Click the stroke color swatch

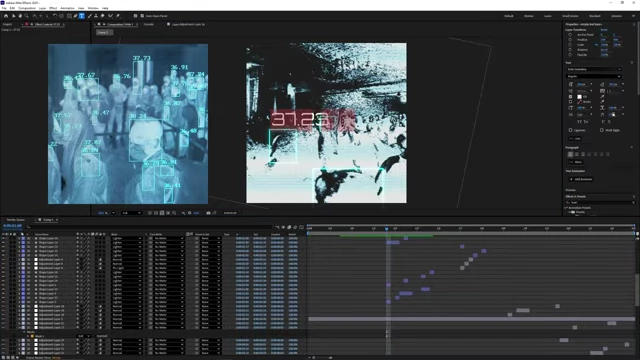(x=580, y=102)
